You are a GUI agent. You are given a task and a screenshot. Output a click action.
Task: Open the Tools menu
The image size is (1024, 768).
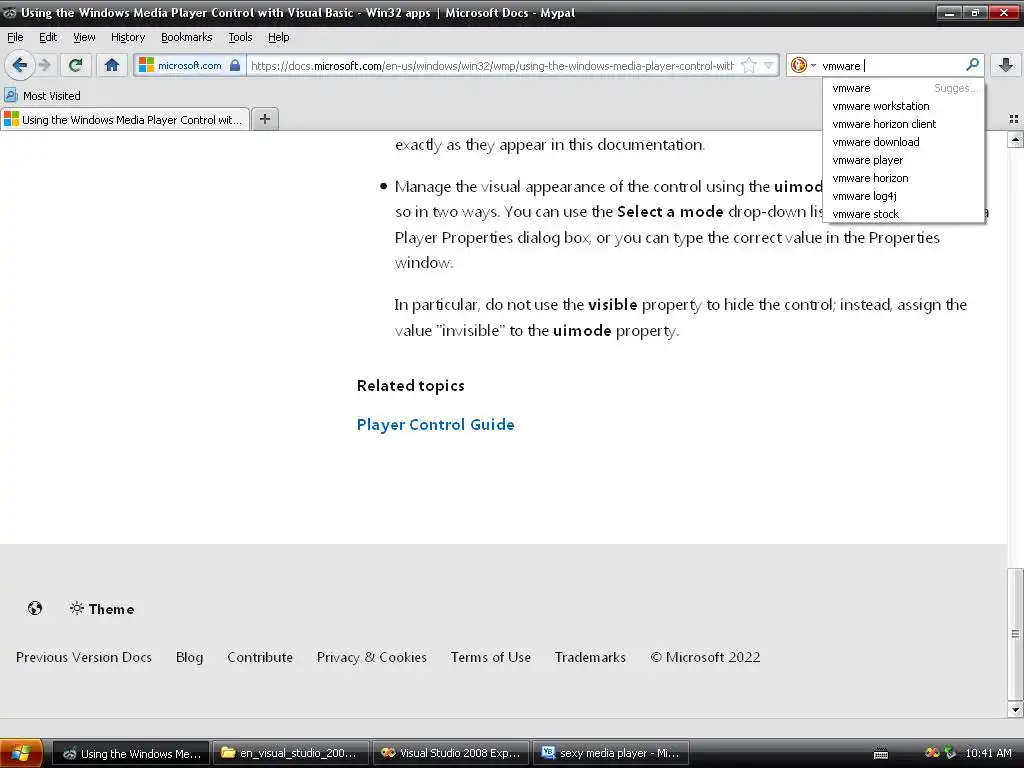click(240, 37)
